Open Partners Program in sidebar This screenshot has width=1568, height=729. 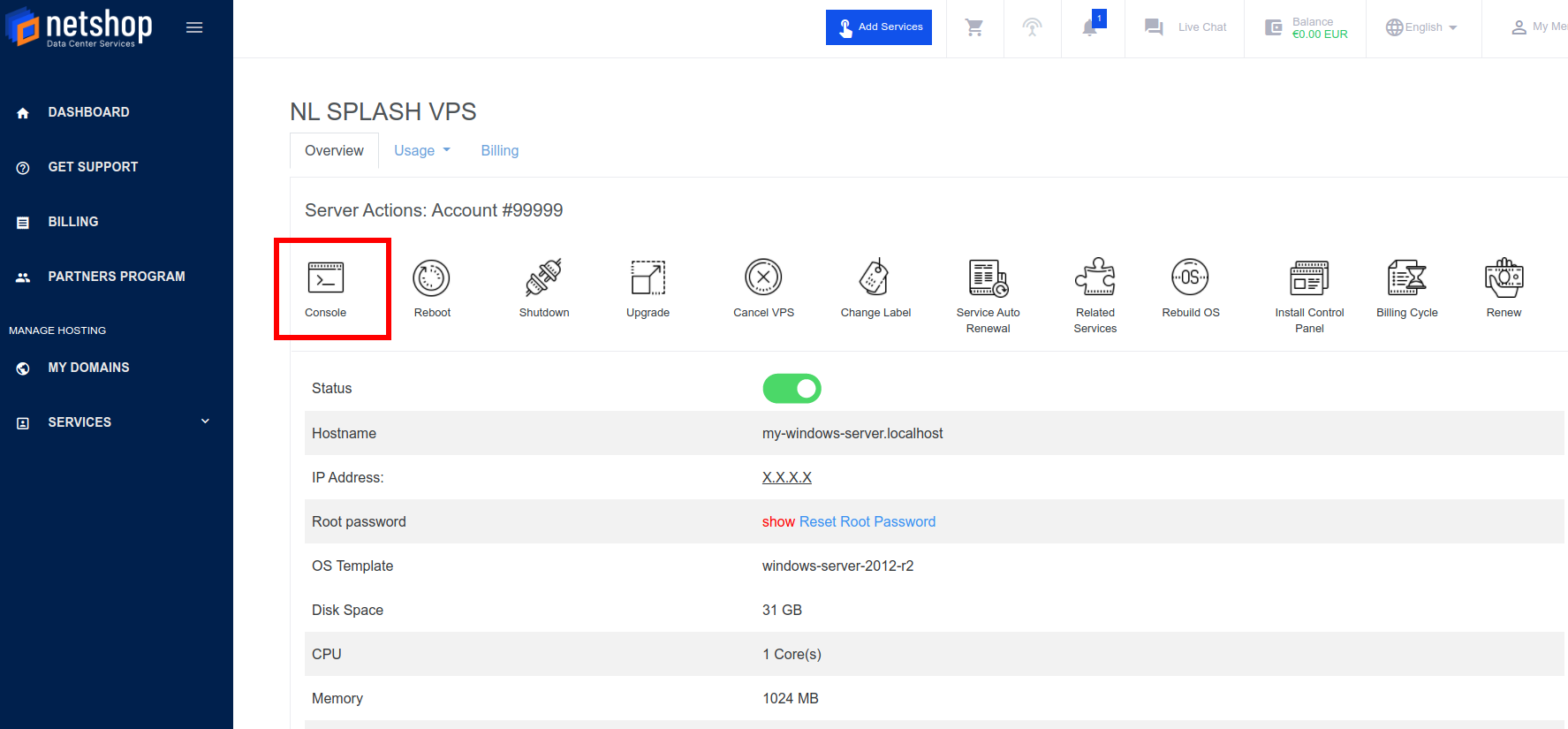pos(117,277)
